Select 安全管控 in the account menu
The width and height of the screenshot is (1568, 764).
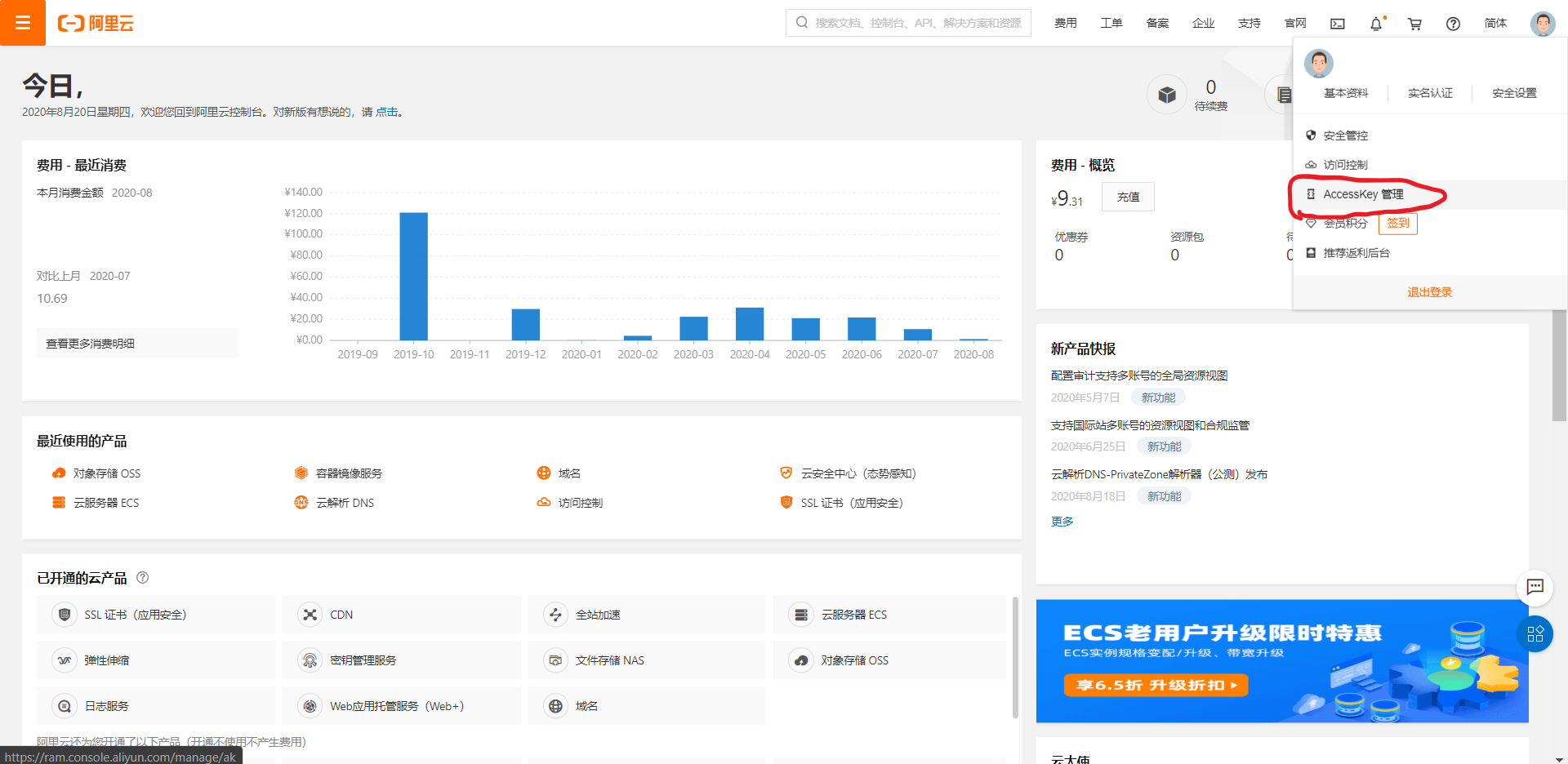(x=1429, y=135)
